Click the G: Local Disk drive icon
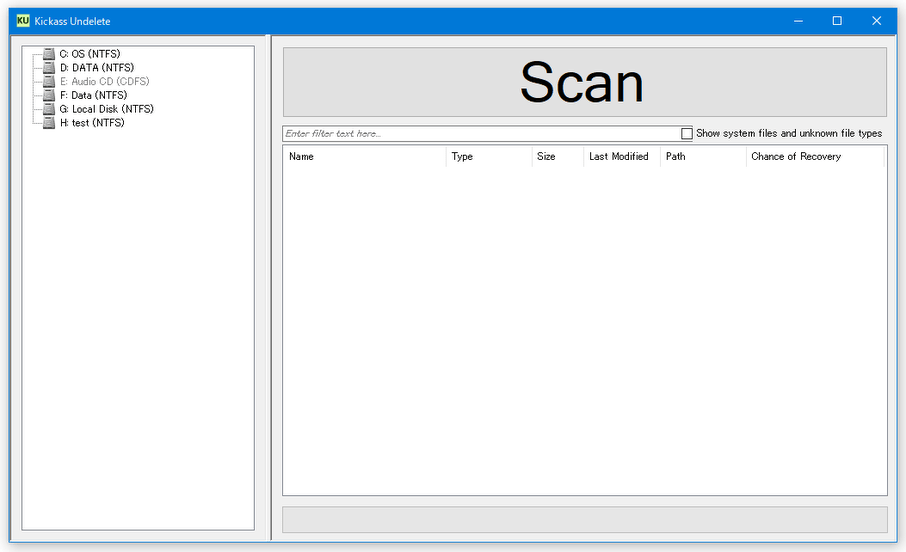Image resolution: width=906 pixels, height=552 pixels. (49, 109)
